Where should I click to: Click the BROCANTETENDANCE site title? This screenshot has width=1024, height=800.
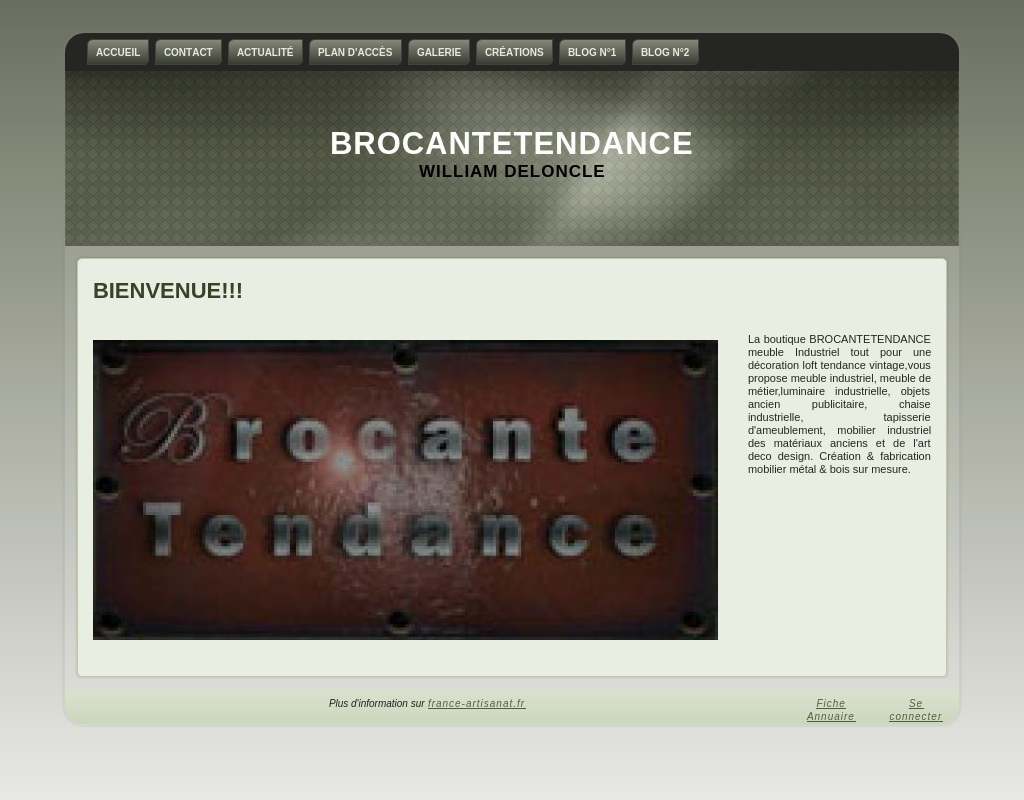pos(511,143)
